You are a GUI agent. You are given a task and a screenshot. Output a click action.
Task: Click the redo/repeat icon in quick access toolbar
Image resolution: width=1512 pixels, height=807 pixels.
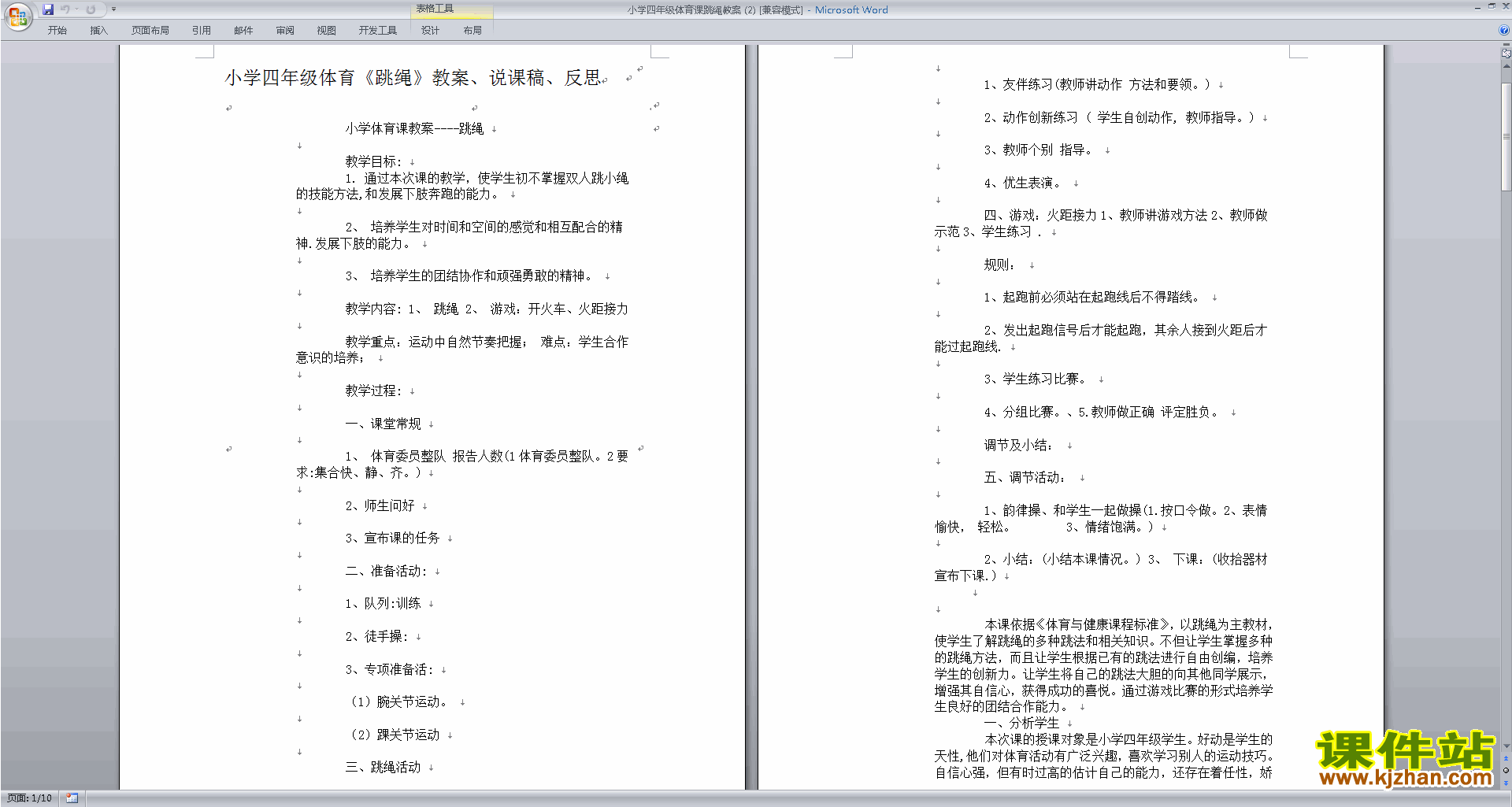[91, 9]
